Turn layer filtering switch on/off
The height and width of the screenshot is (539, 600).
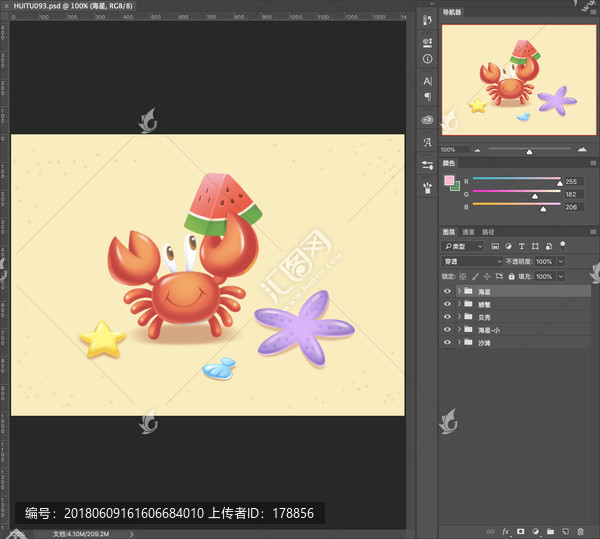[562, 245]
